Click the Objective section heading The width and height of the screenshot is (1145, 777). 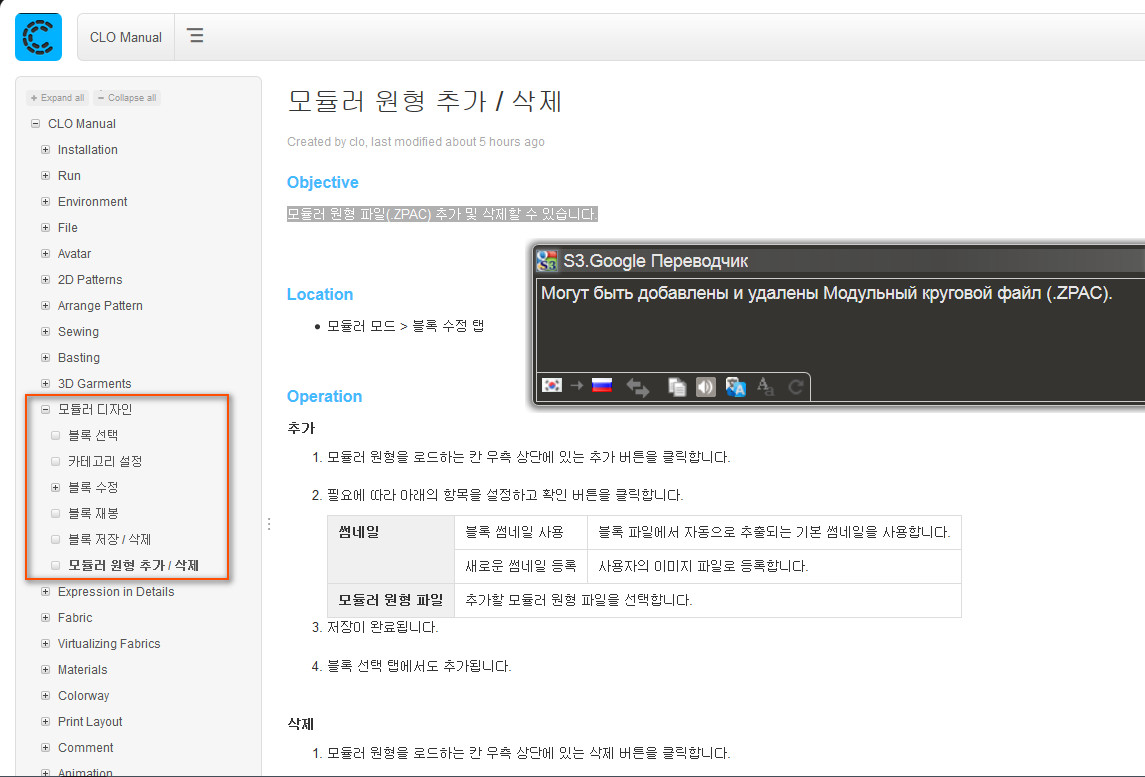[x=323, y=183]
